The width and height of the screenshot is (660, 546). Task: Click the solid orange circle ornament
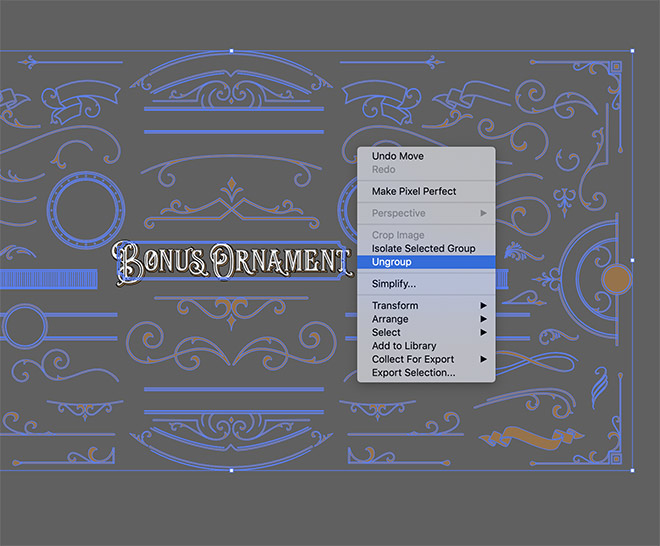point(618,277)
